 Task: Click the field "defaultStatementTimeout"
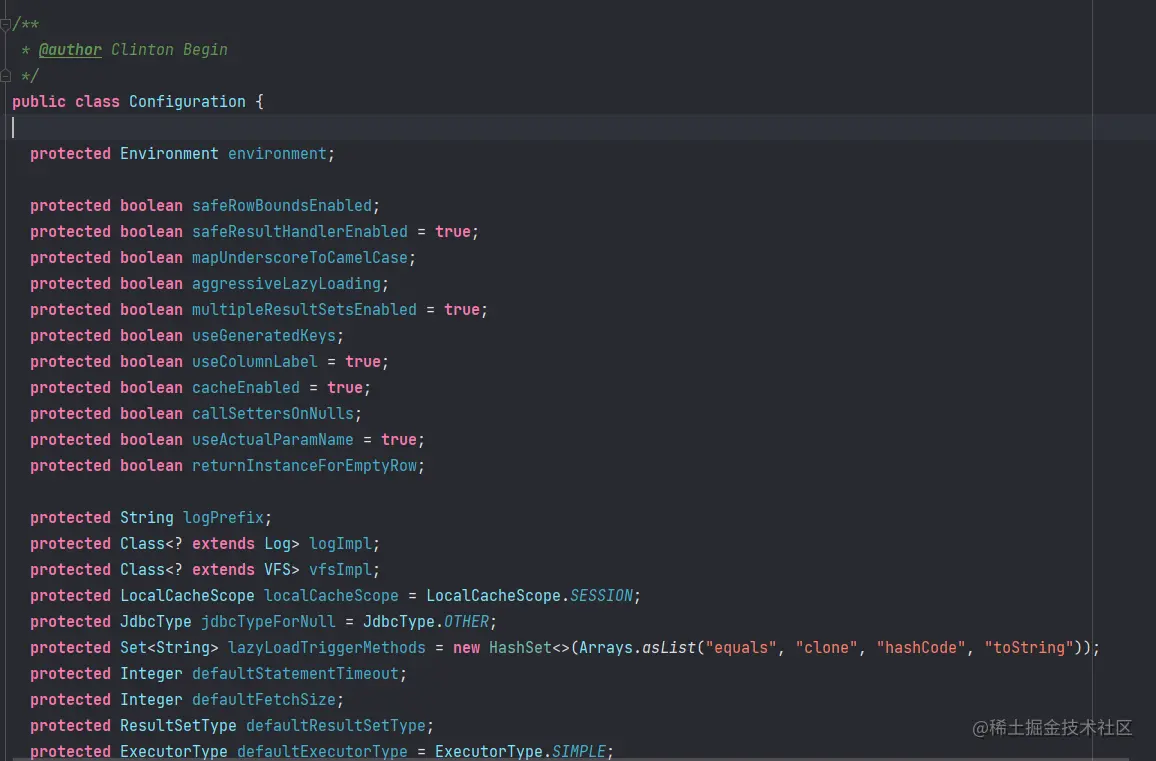[x=296, y=673]
